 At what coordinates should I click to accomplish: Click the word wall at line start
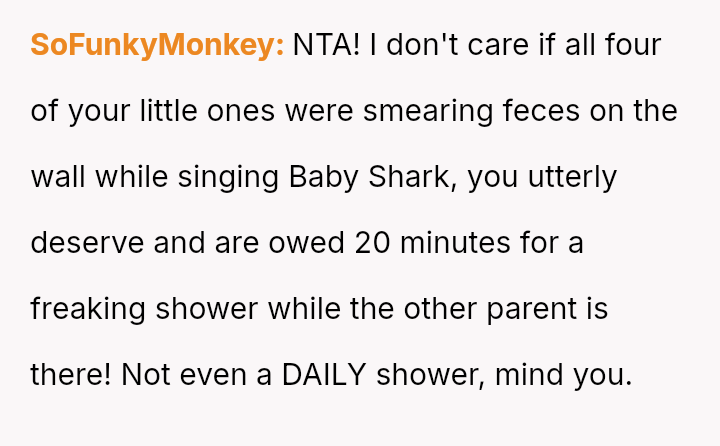[x=58, y=177]
